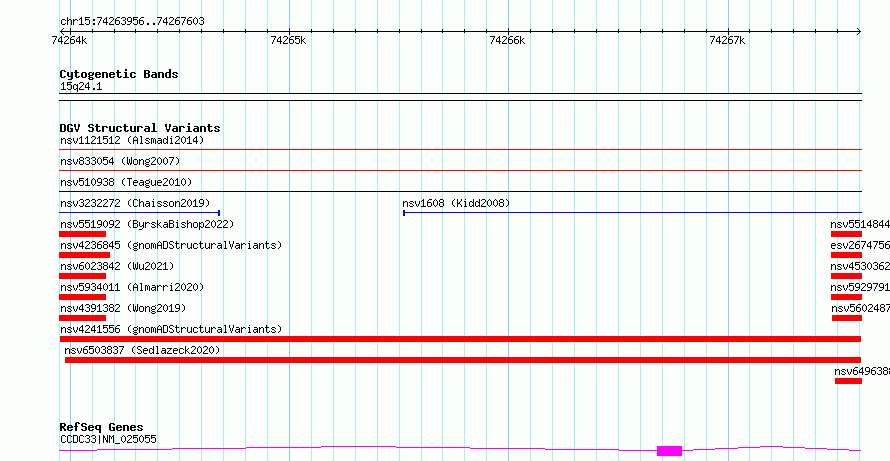890x461 pixels.
Task: Click the short red bar under nsv5519092
Action: pos(83,234)
